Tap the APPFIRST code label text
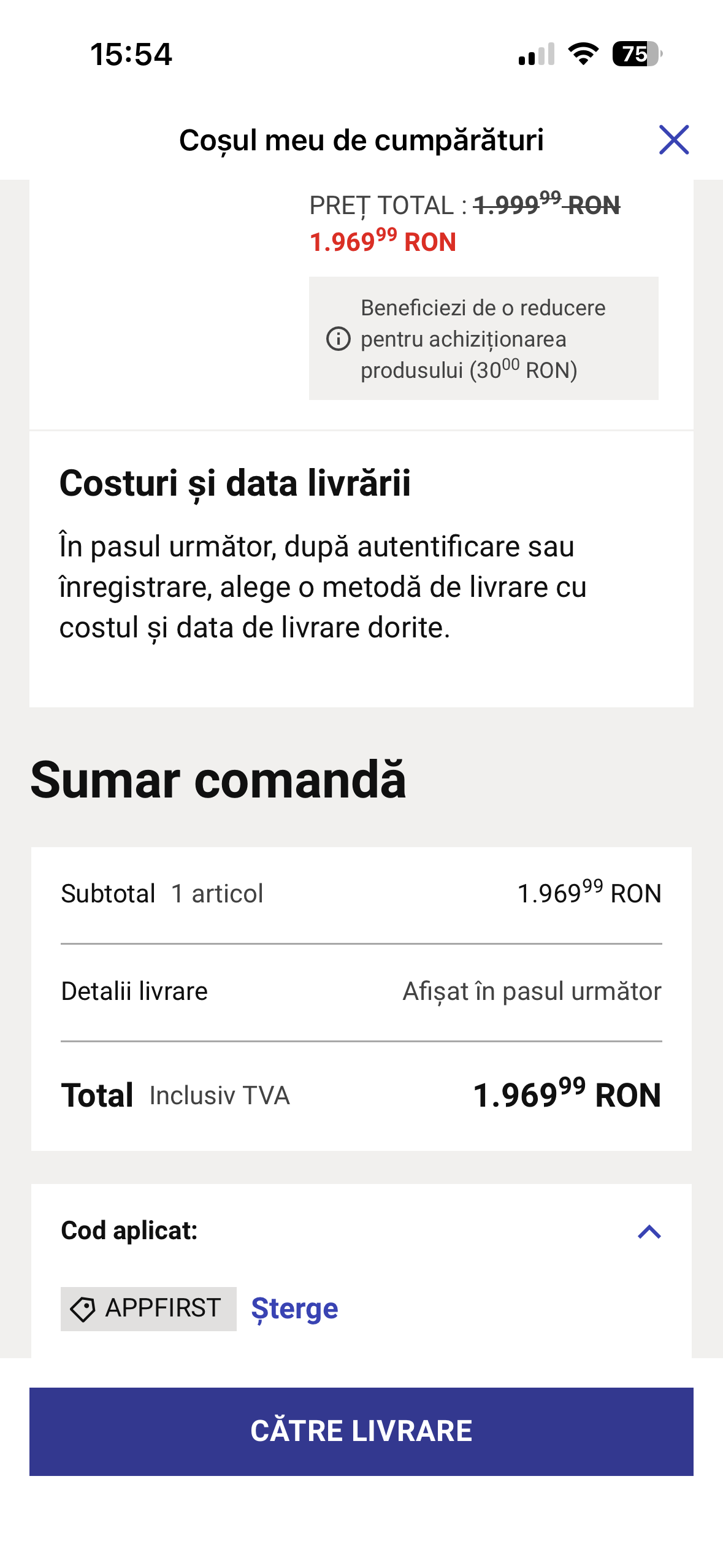This screenshot has height=1568, width=723. click(163, 1309)
